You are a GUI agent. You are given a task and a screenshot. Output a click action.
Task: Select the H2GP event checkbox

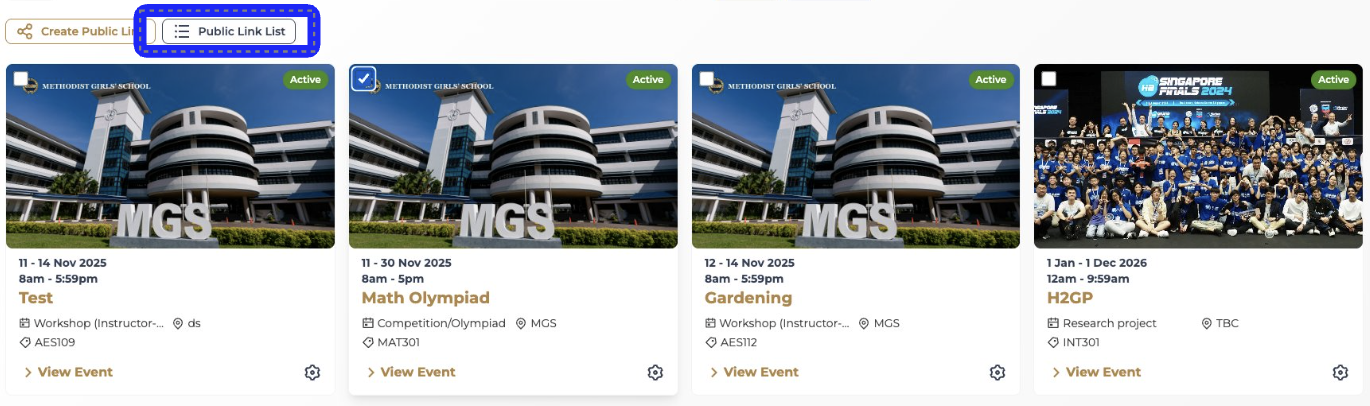point(1049,79)
